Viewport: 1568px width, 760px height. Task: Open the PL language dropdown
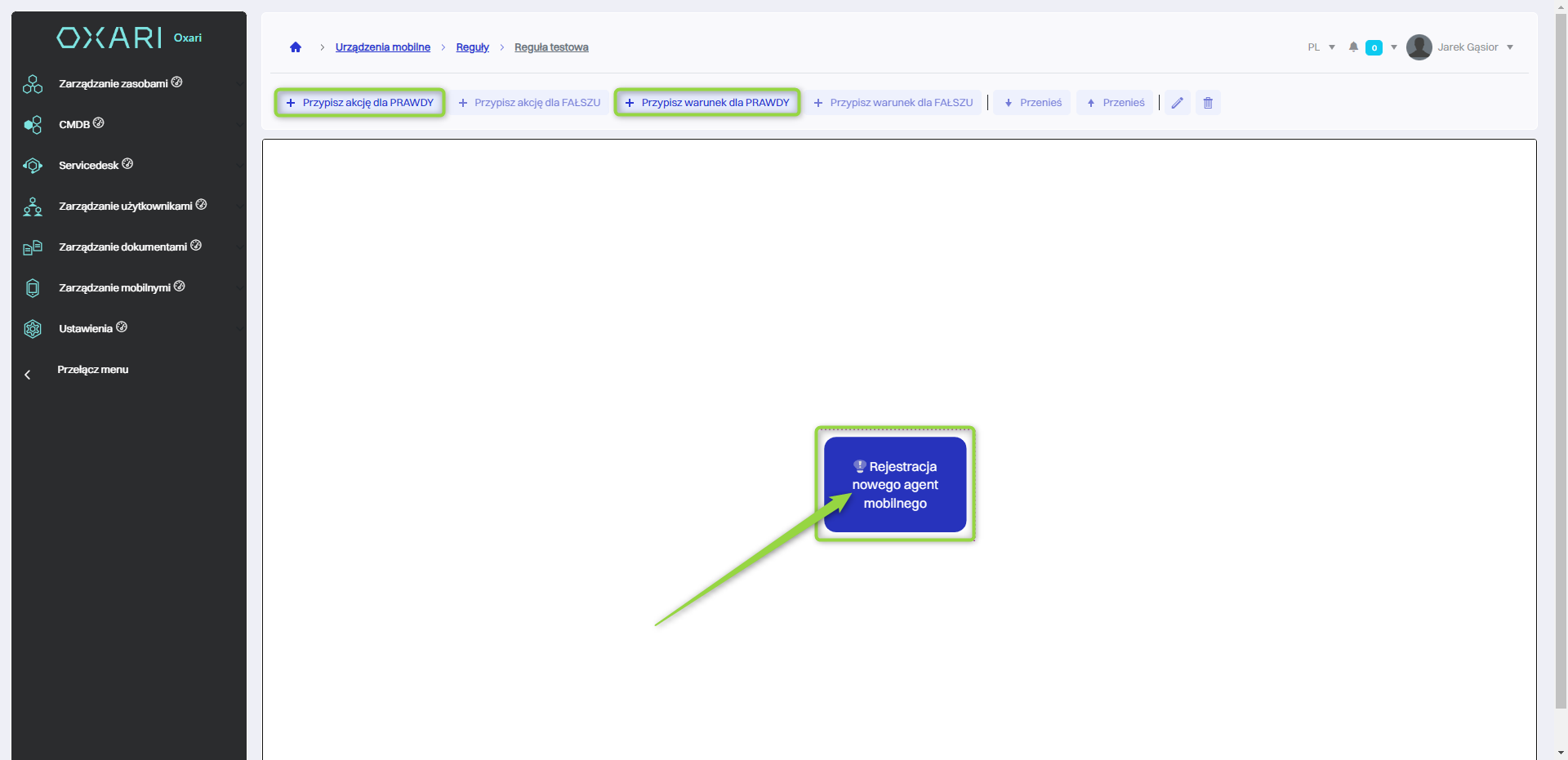[x=1321, y=47]
